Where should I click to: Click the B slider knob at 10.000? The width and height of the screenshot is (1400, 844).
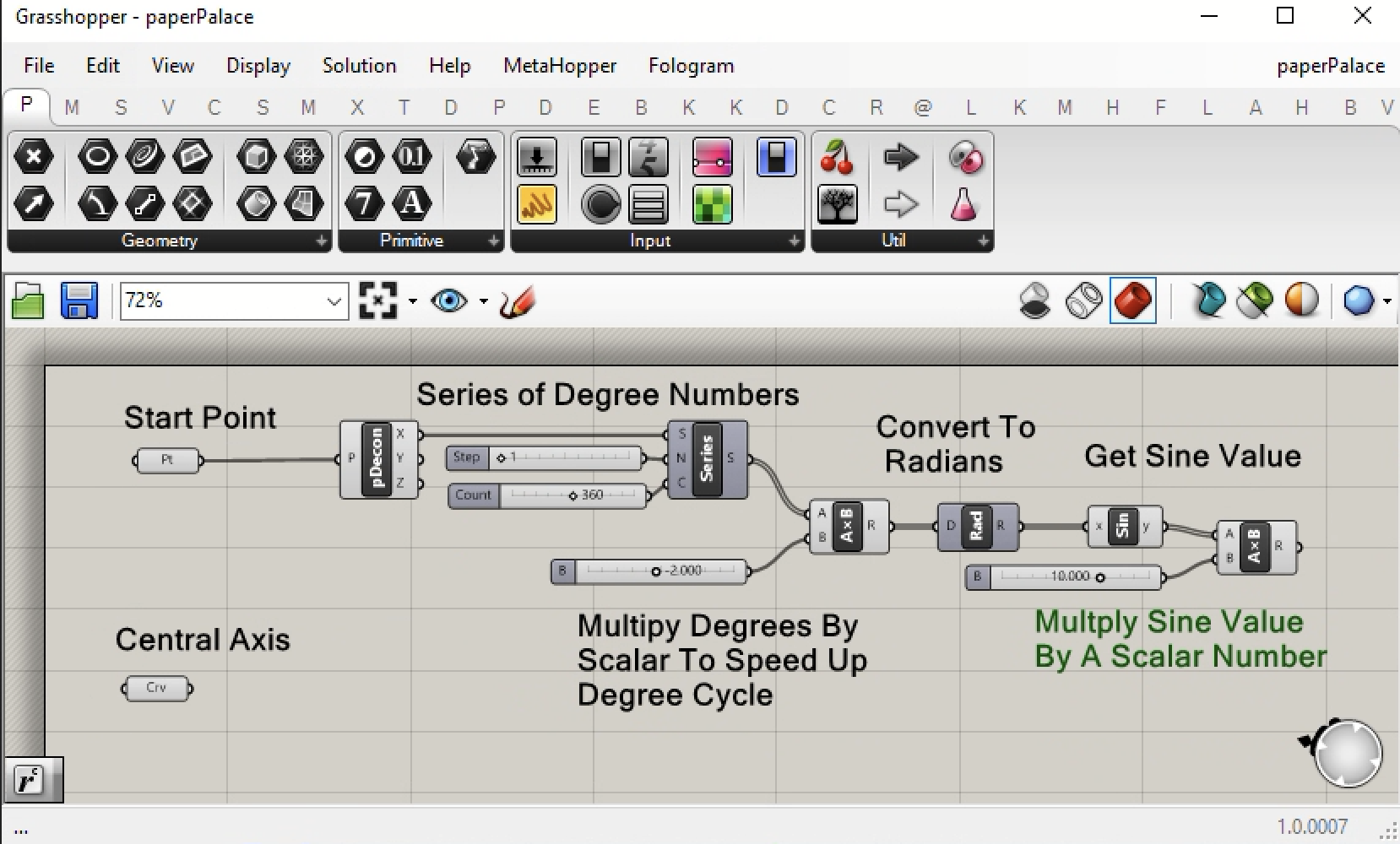pyautogui.click(x=1099, y=577)
